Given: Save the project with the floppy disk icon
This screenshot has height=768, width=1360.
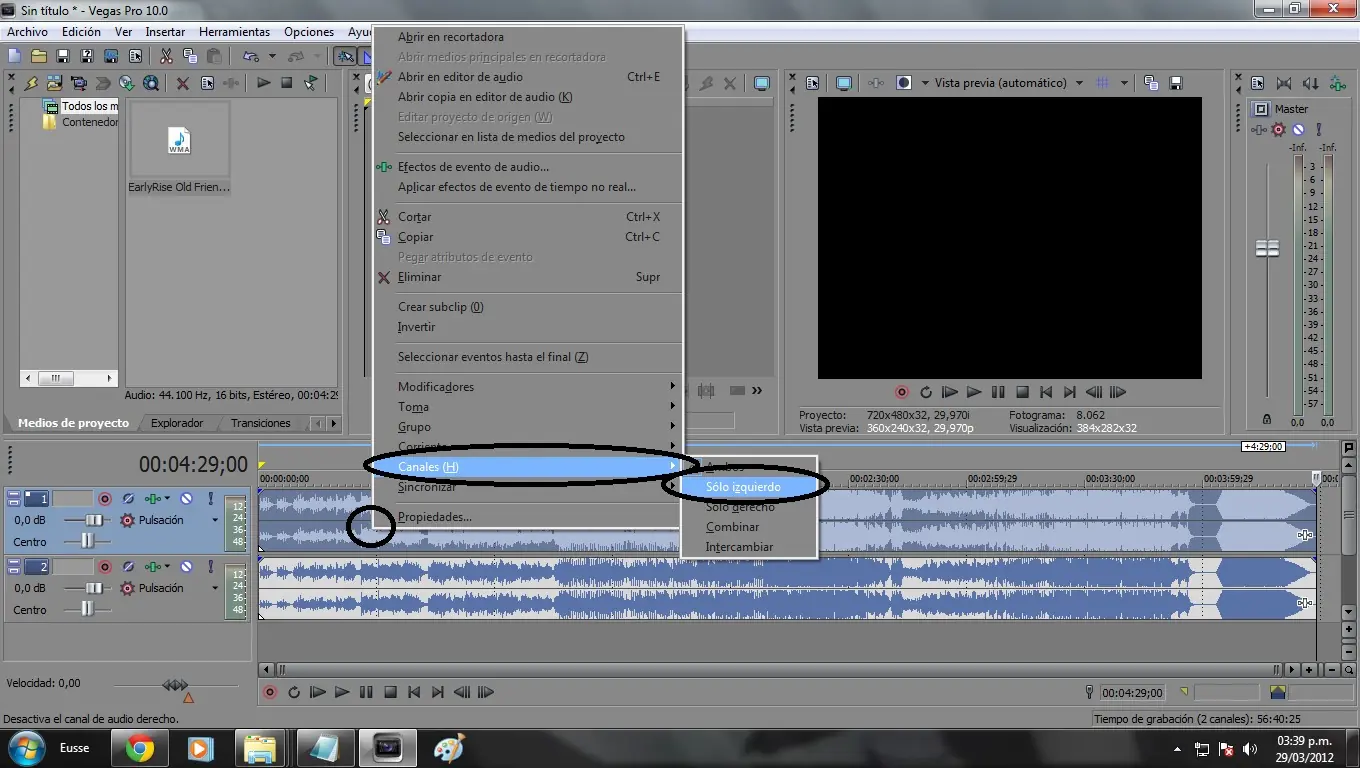Looking at the screenshot, I should (x=63, y=57).
